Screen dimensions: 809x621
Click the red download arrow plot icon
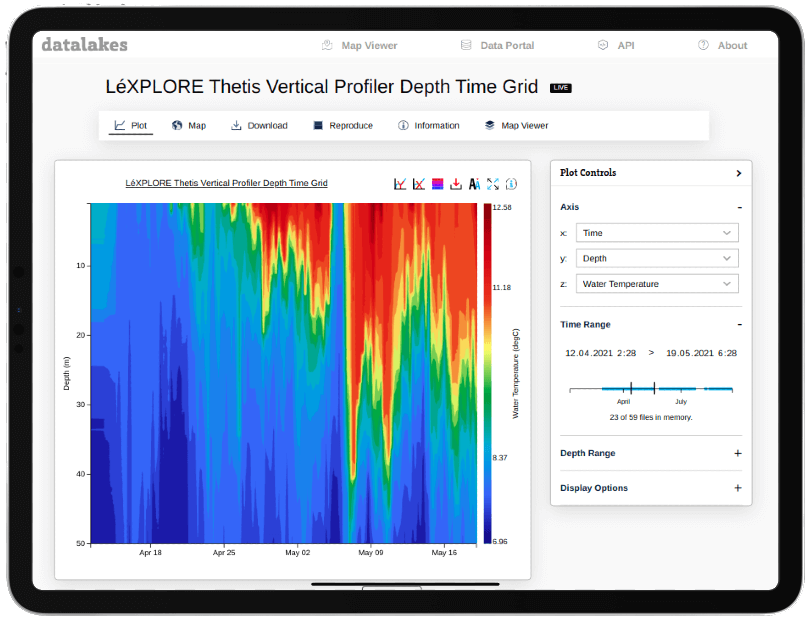[456, 184]
